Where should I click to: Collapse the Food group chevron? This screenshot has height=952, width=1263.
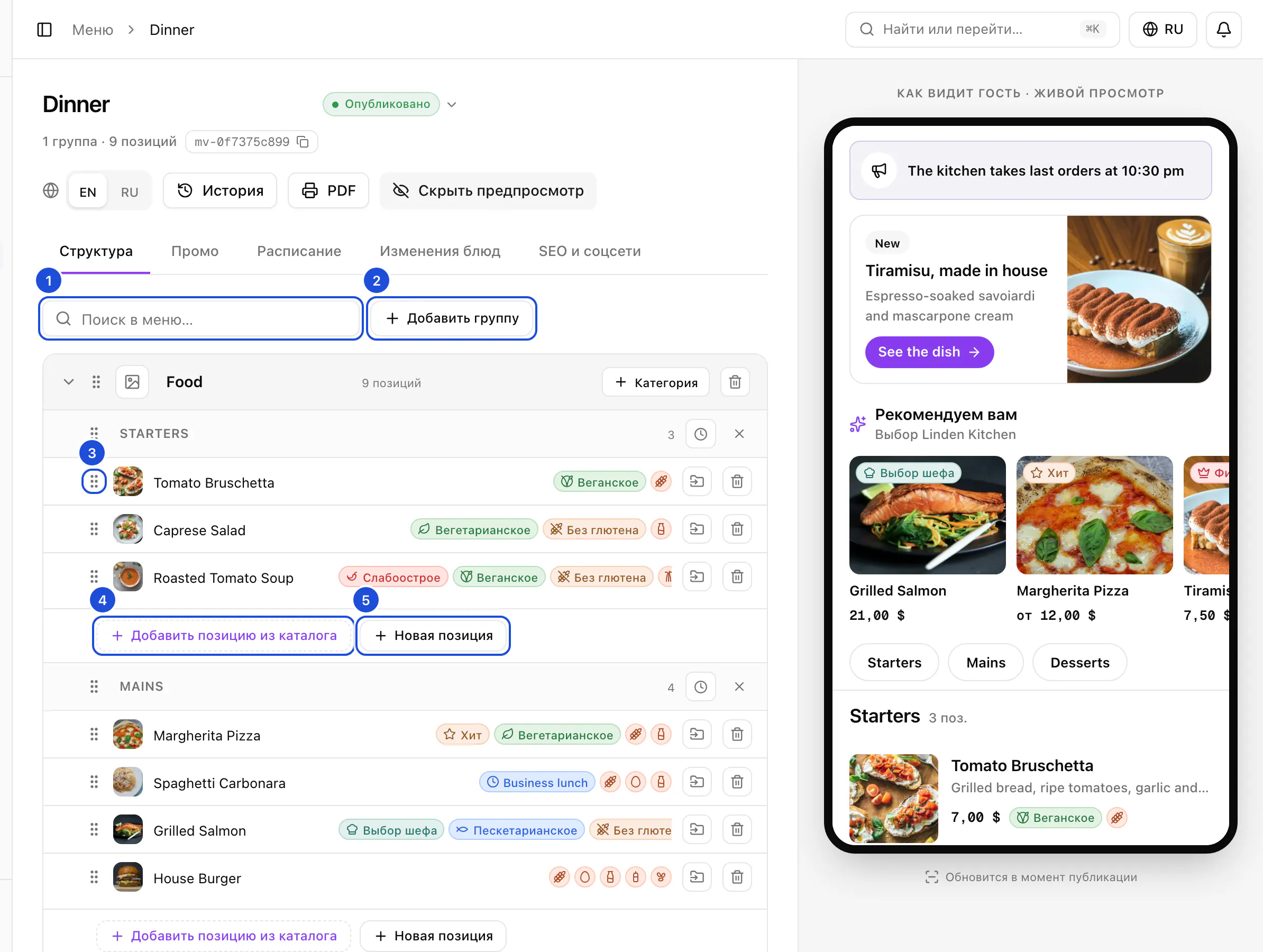(x=69, y=382)
